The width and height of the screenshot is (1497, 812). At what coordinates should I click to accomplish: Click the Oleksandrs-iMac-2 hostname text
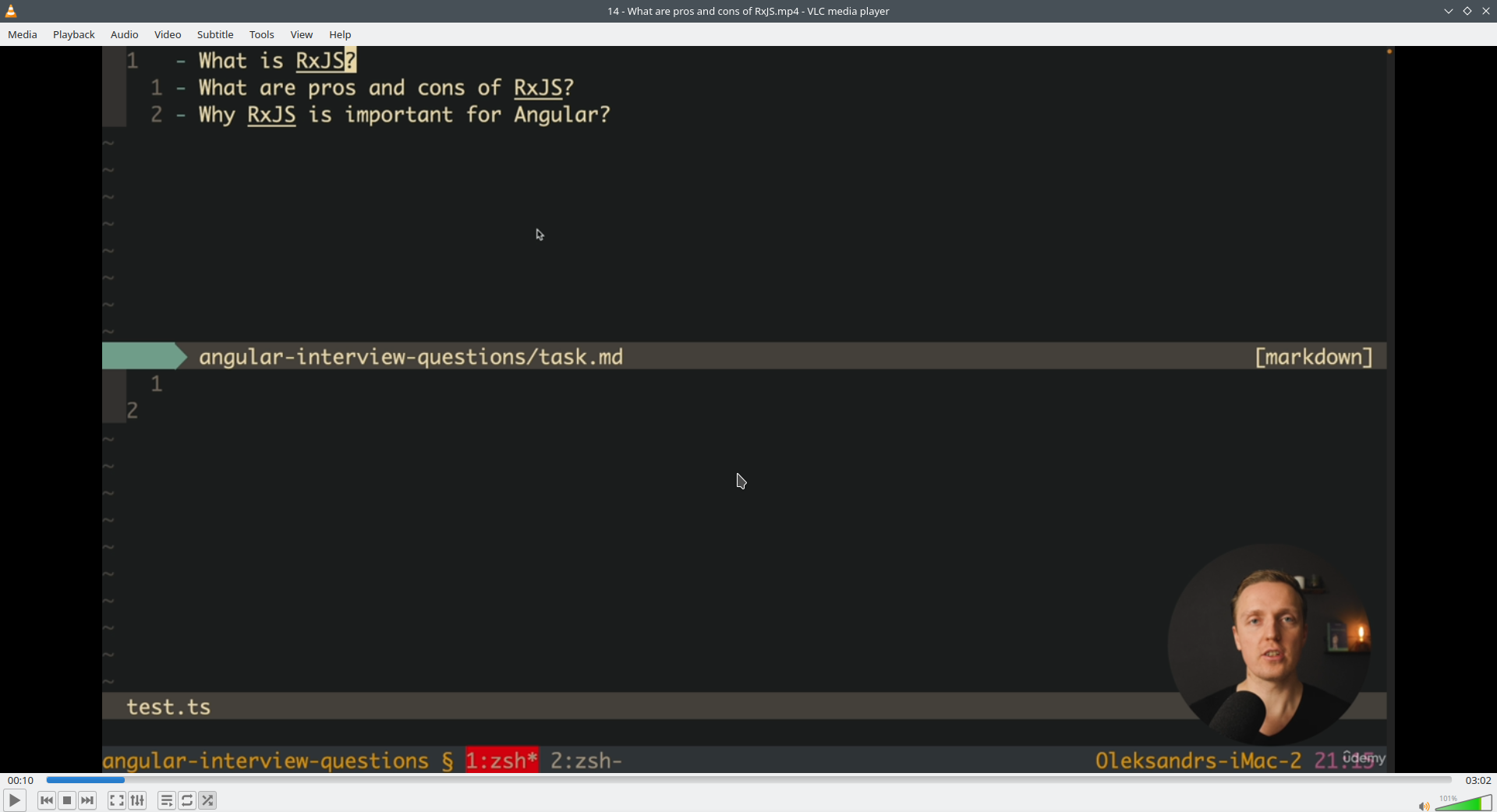tap(1198, 761)
